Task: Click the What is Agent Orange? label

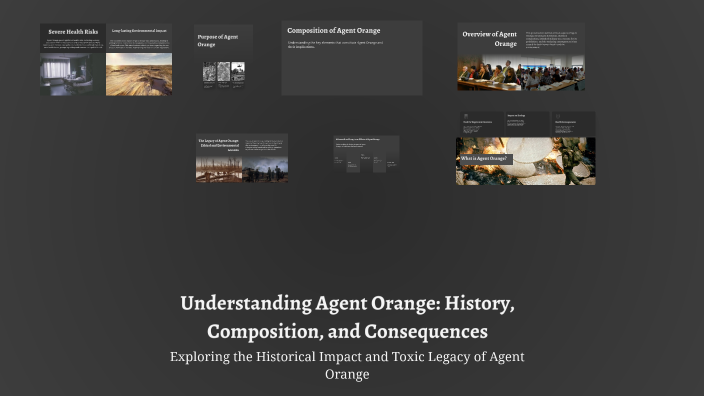Action: [x=484, y=158]
